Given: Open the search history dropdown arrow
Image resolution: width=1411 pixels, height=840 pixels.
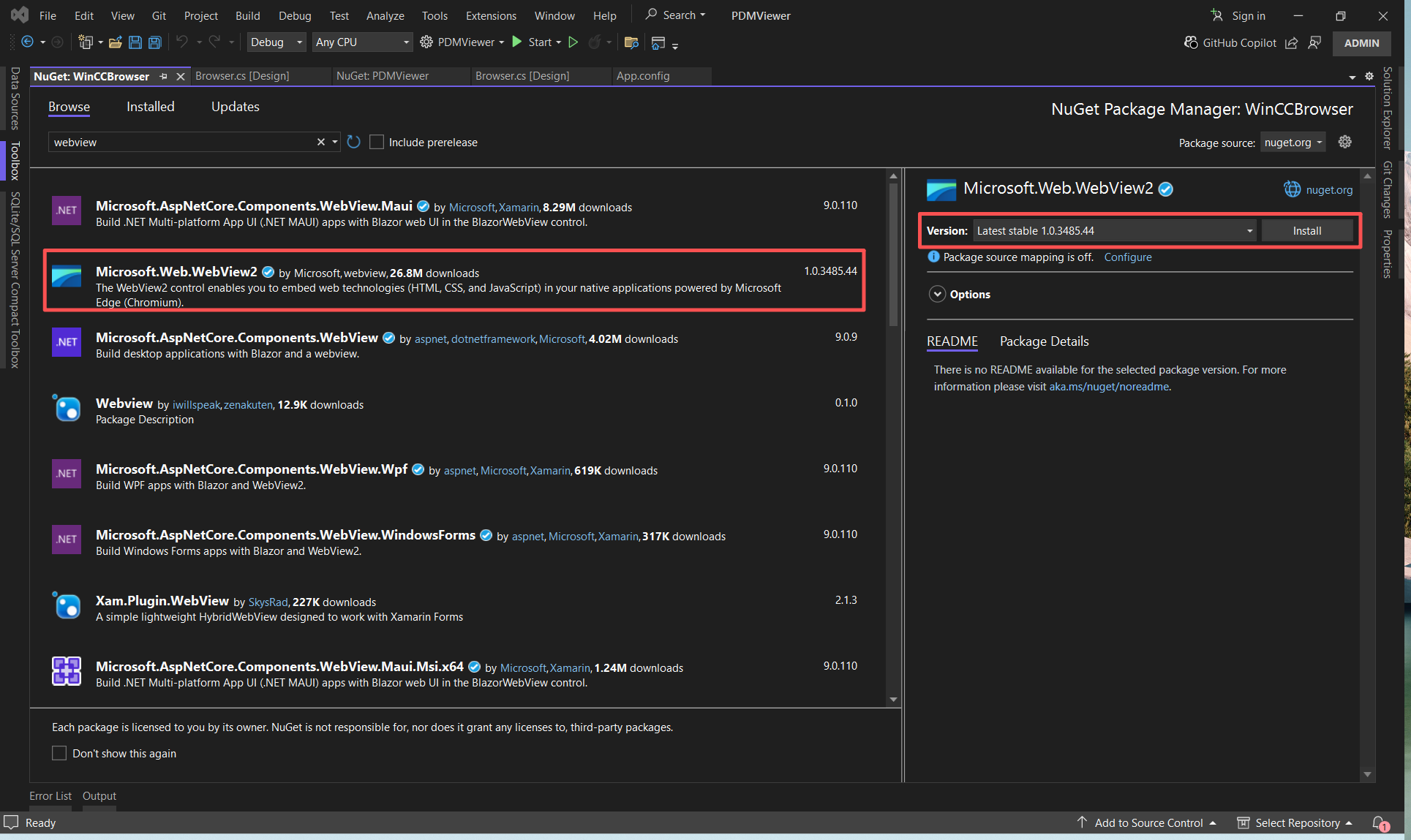Looking at the screenshot, I should point(335,142).
